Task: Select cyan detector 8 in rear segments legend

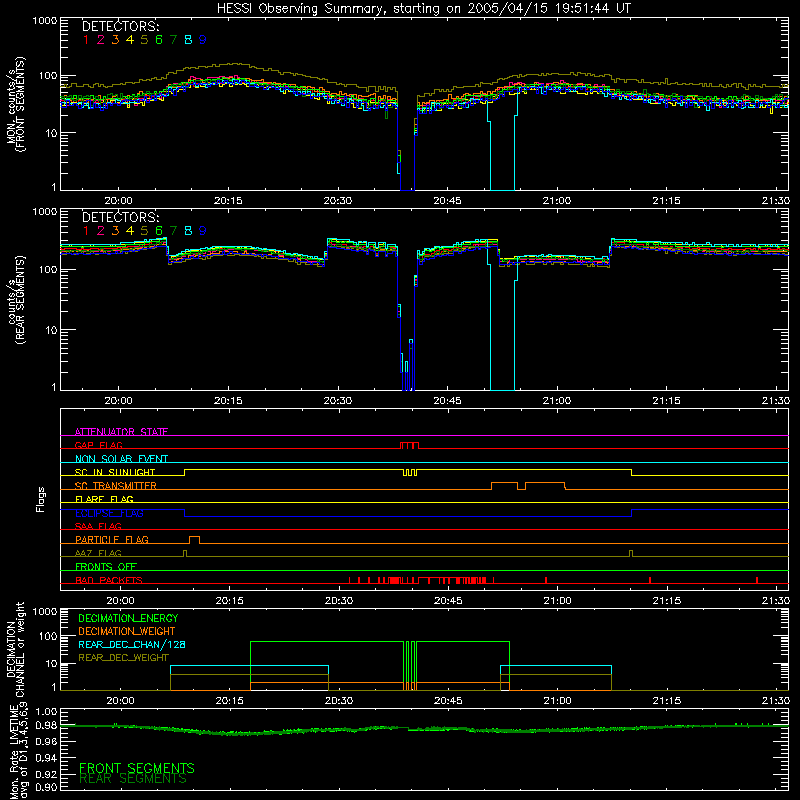Action: tap(188, 231)
